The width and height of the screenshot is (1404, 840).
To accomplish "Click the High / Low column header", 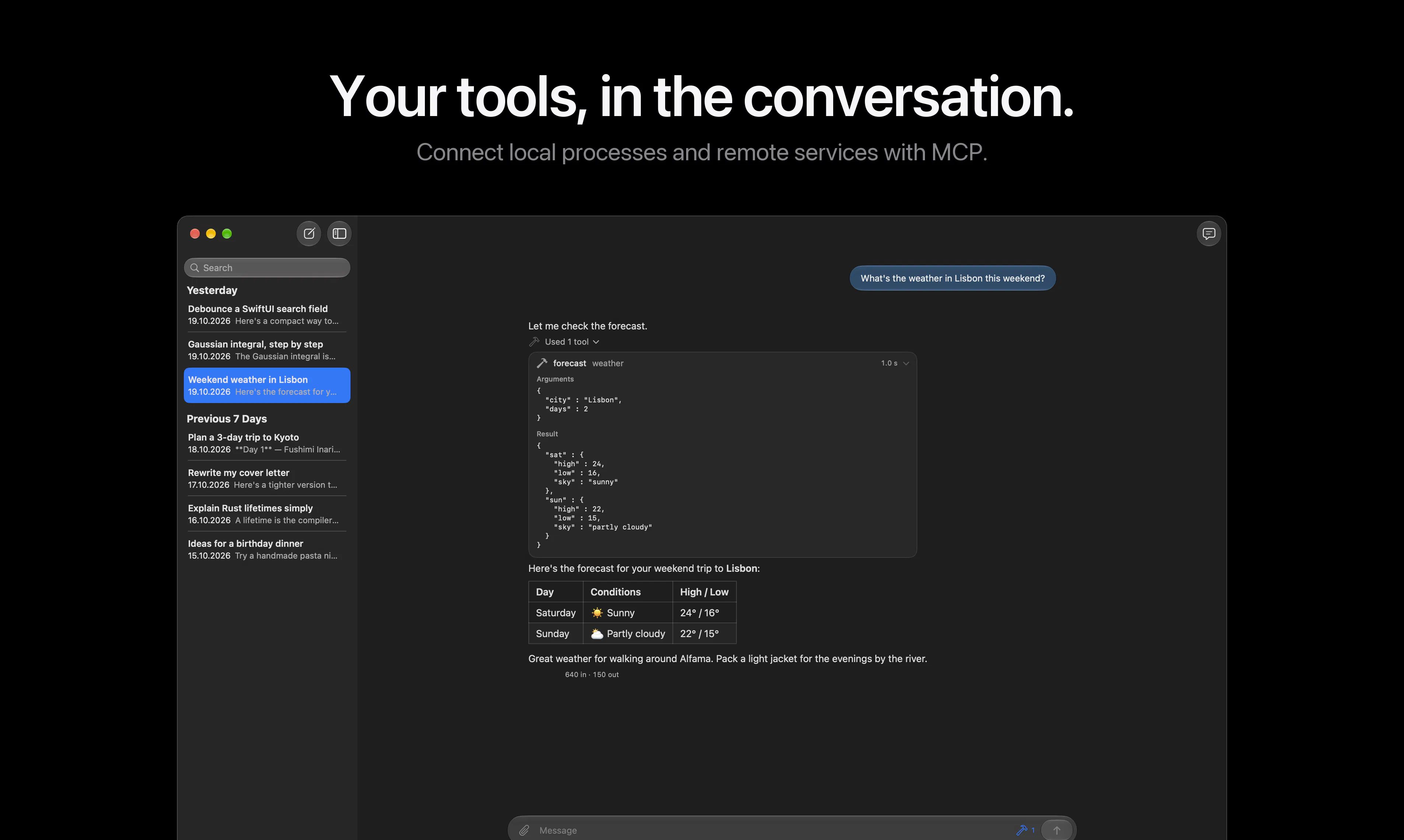I will (704, 592).
